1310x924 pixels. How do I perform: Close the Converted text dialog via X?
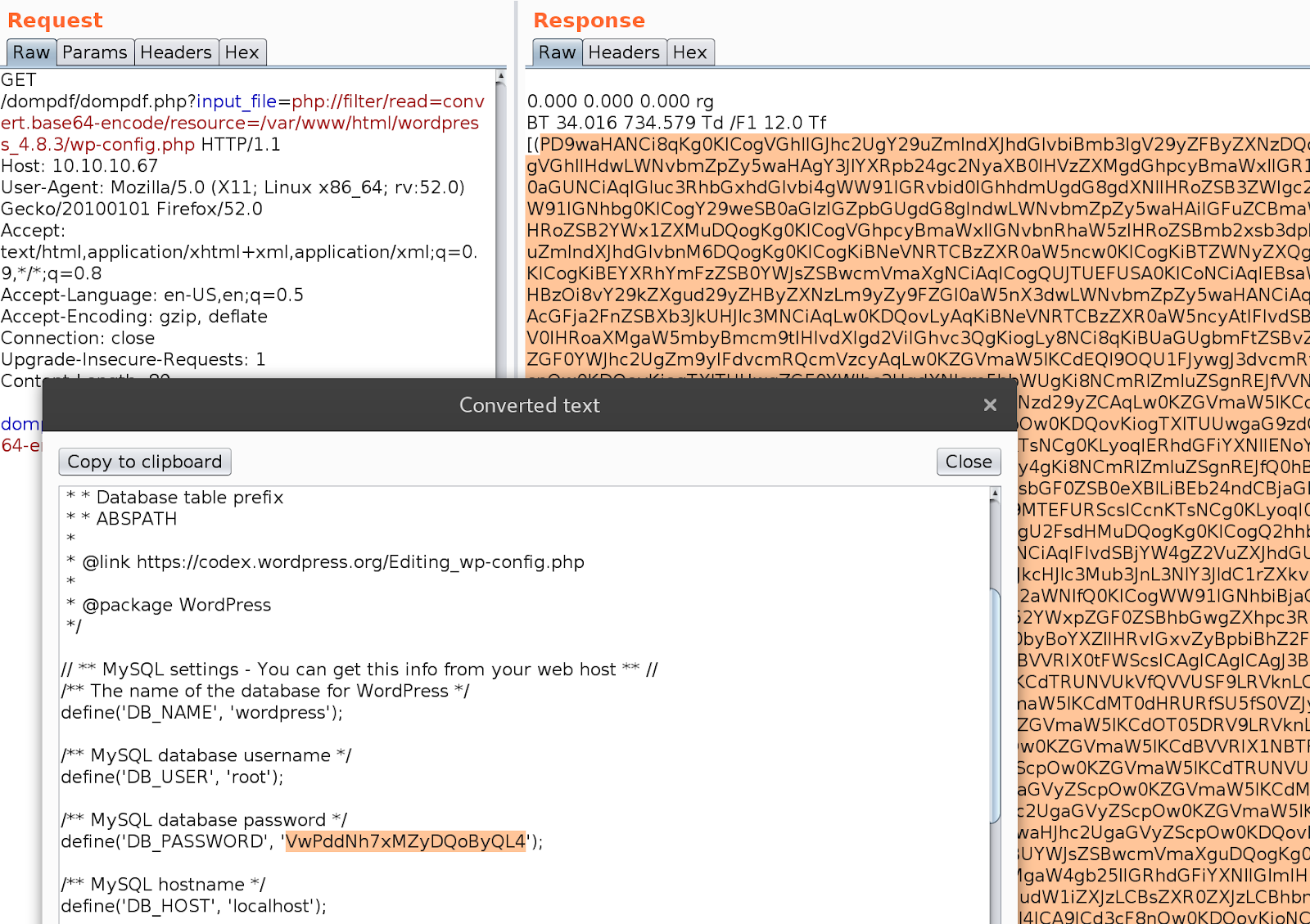(990, 405)
